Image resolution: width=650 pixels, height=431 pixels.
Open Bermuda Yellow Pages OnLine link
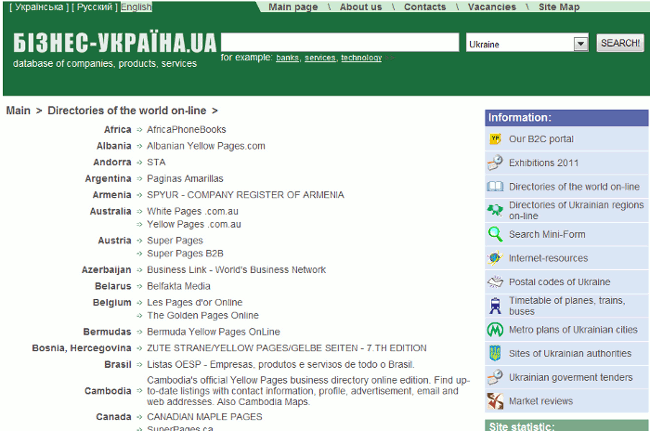click(x=213, y=332)
